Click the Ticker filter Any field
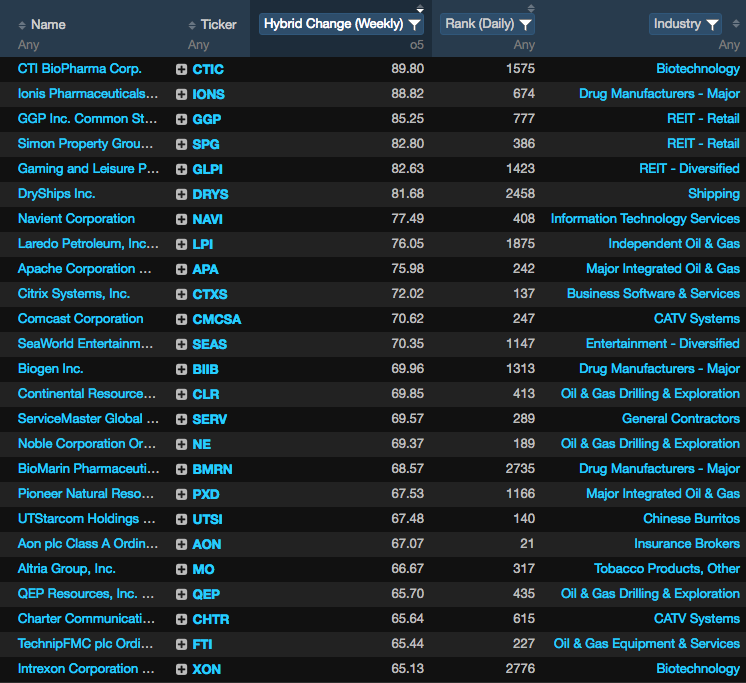The width and height of the screenshot is (746, 683). 198,45
